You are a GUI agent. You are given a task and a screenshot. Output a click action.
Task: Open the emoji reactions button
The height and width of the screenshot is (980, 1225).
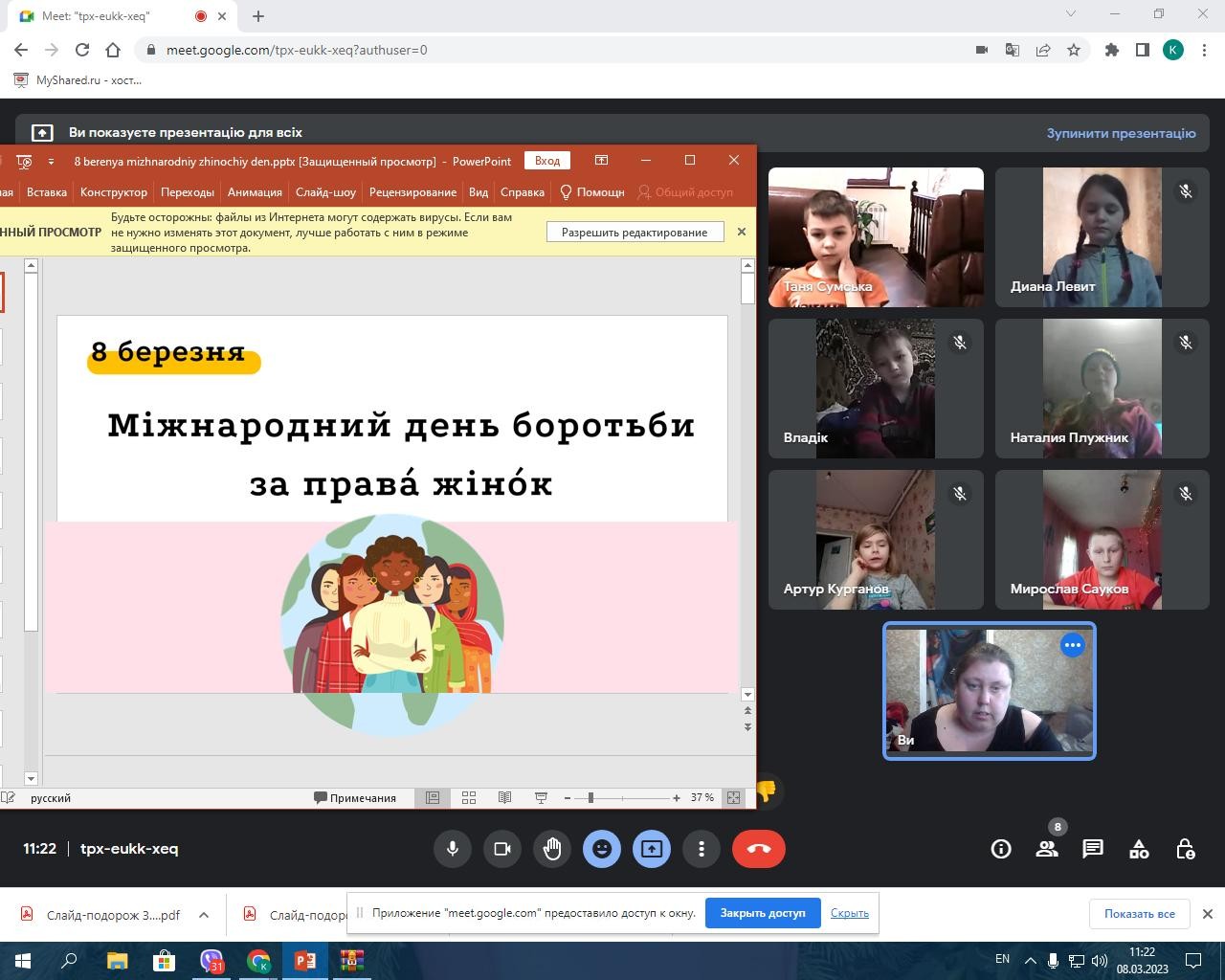coord(602,849)
